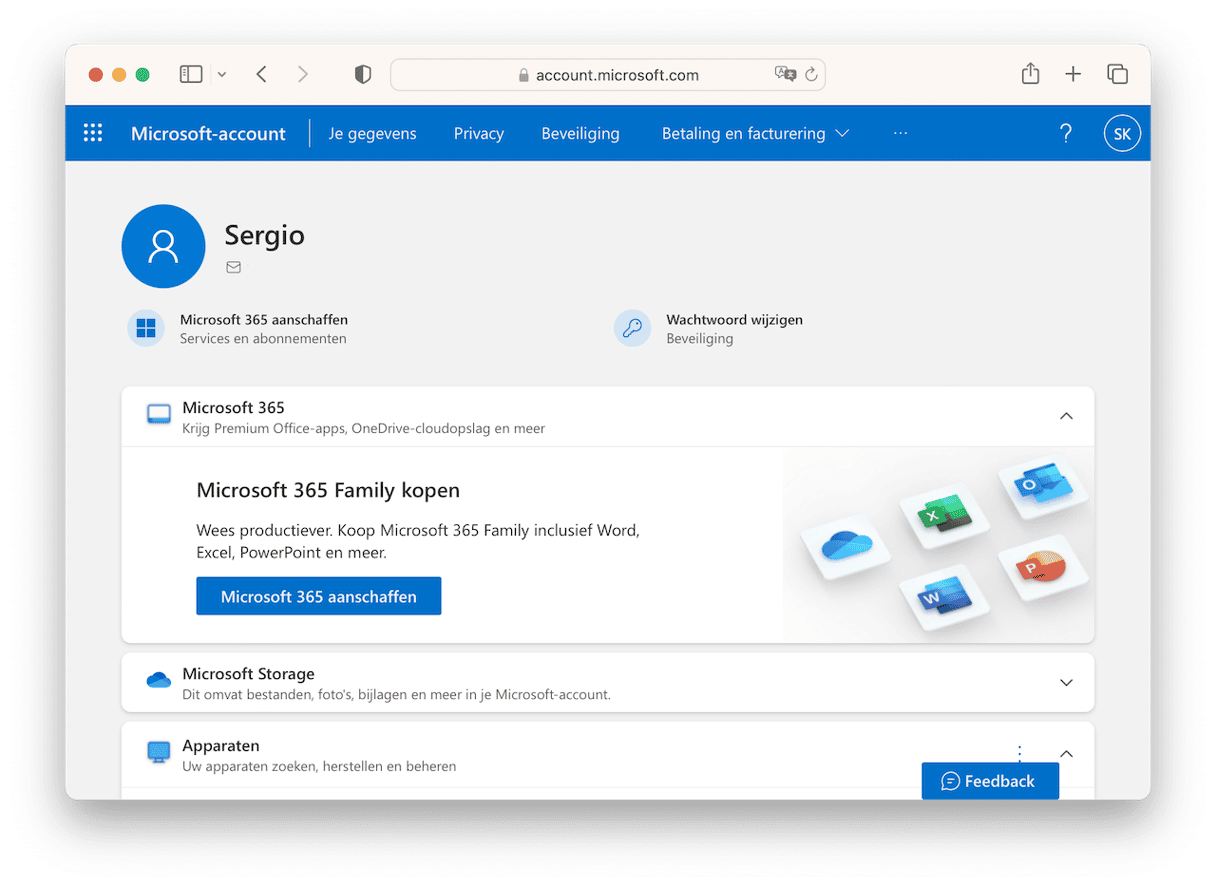The height and width of the screenshot is (886, 1216).
Task: Click the Excel app tile in the banner
Action: click(x=945, y=517)
